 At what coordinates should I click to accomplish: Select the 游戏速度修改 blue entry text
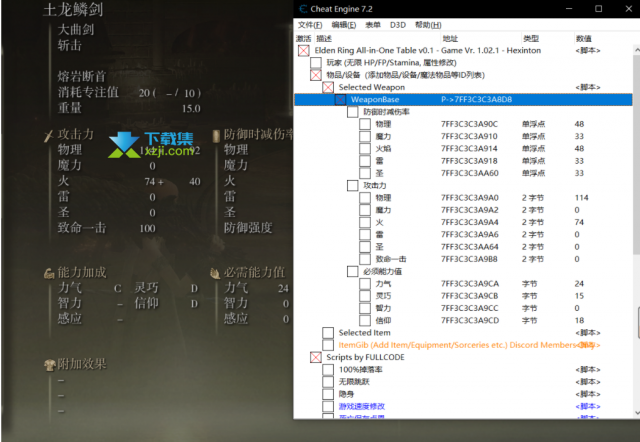click(362, 406)
